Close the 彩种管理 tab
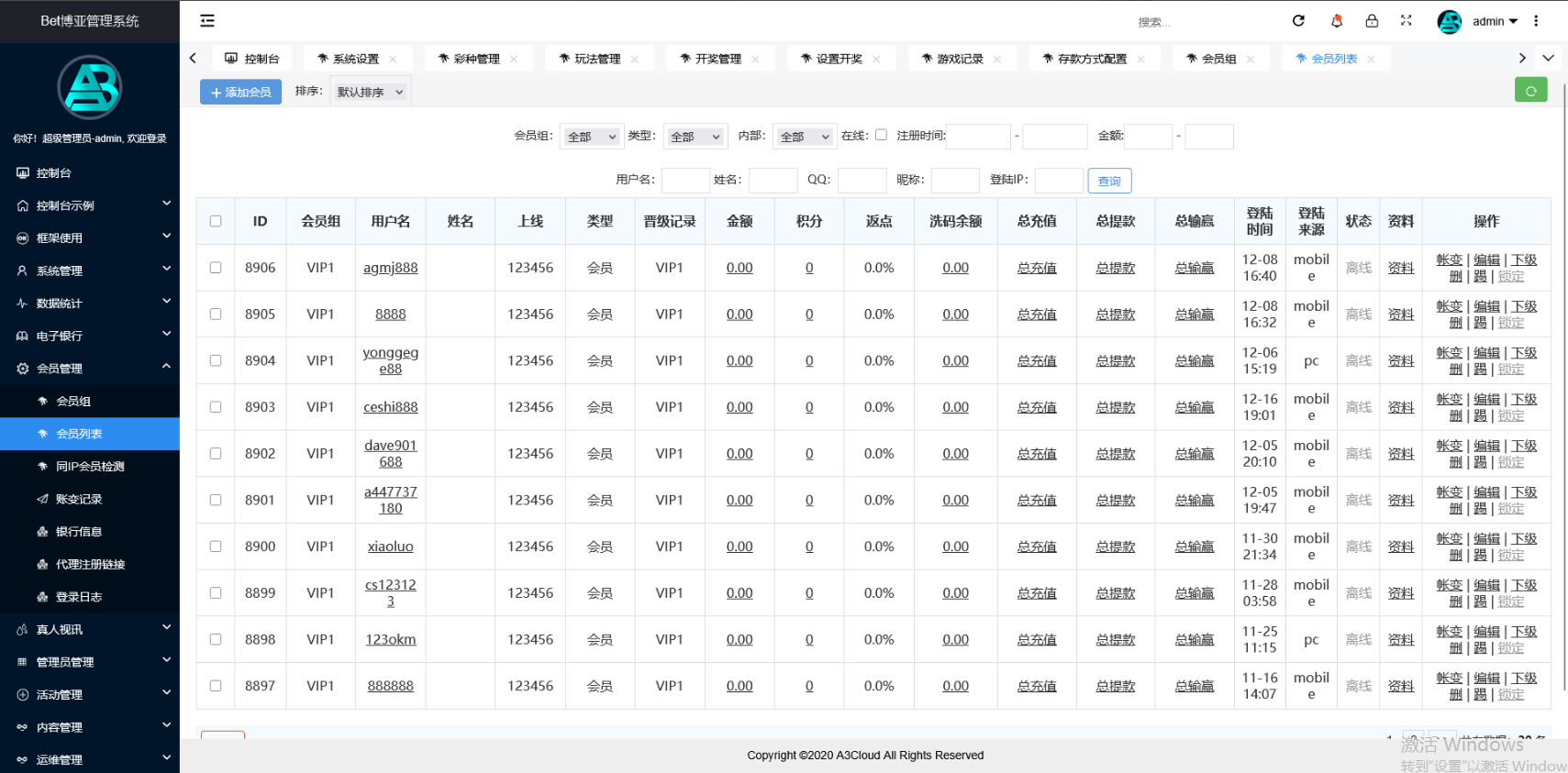The width and height of the screenshot is (1568, 773). 514,59
